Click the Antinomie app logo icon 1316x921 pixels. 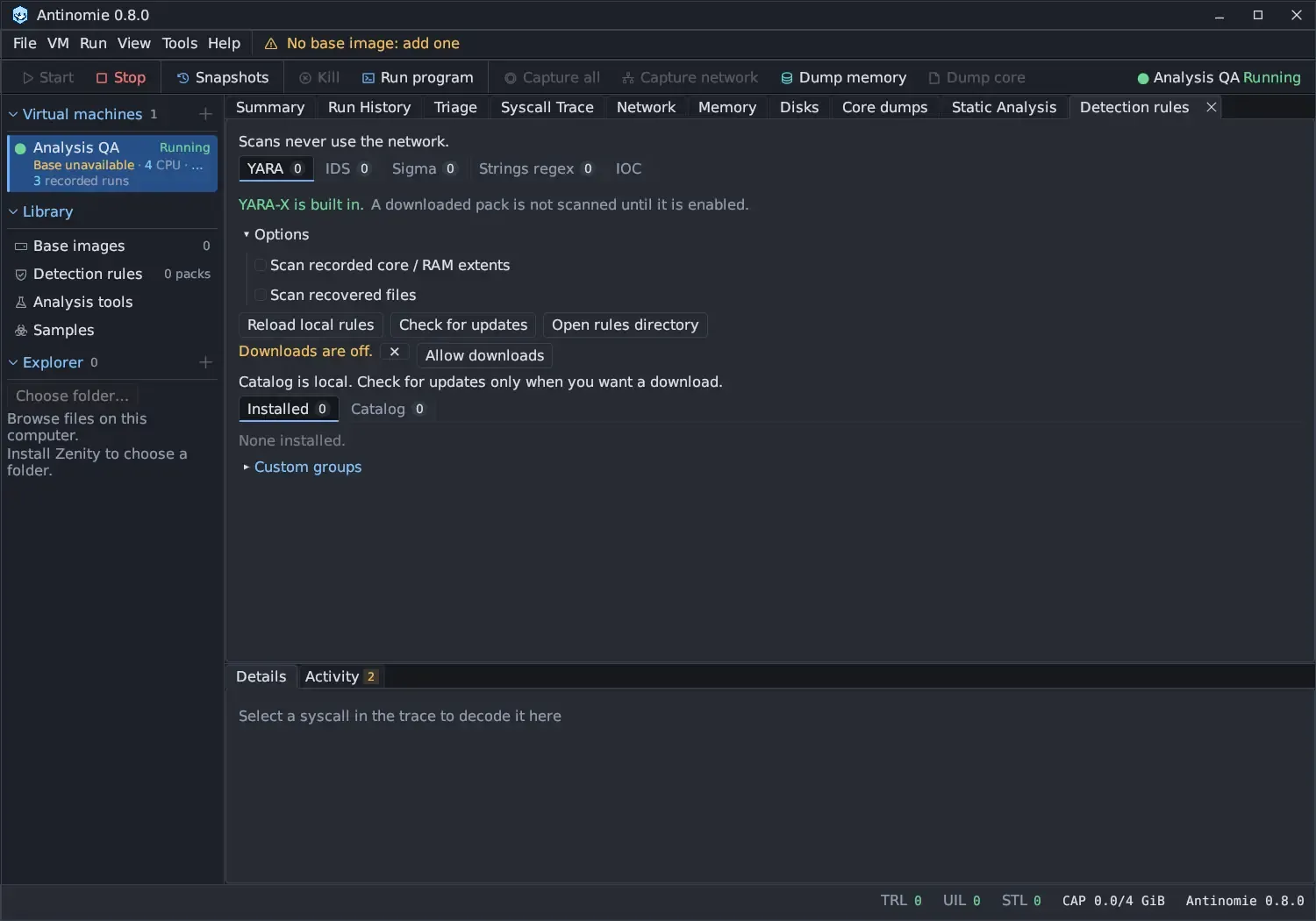[x=19, y=15]
